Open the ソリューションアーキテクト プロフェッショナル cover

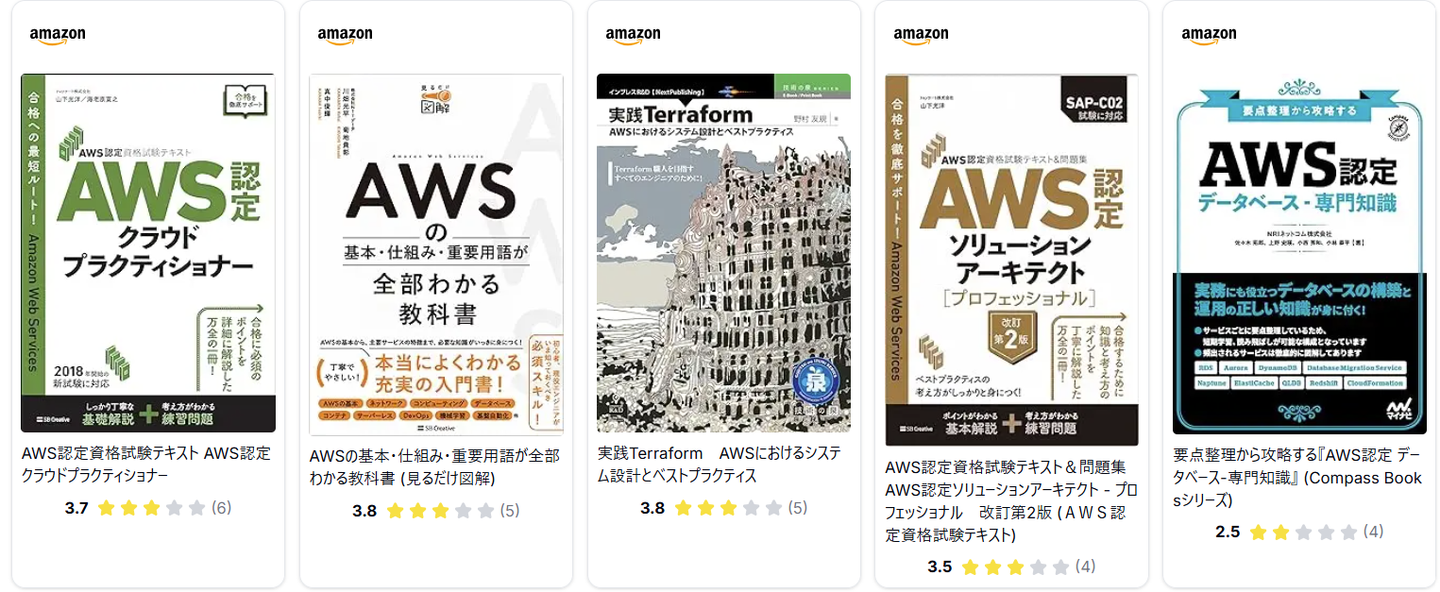click(1012, 259)
